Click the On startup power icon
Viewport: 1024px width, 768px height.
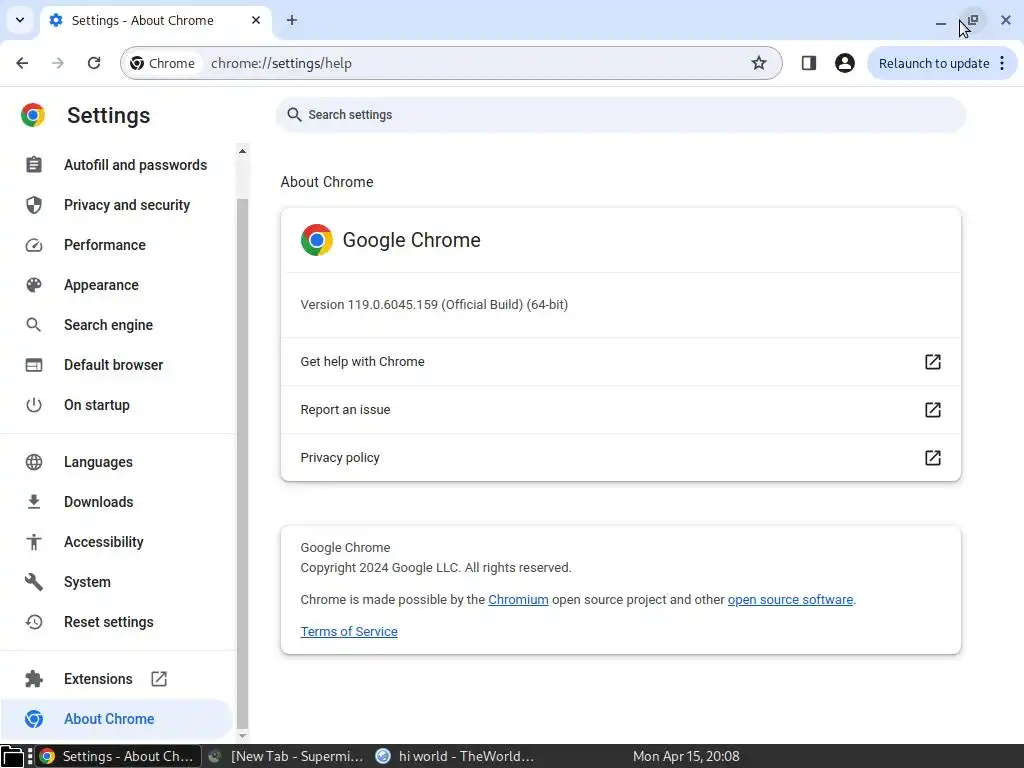[34, 405]
